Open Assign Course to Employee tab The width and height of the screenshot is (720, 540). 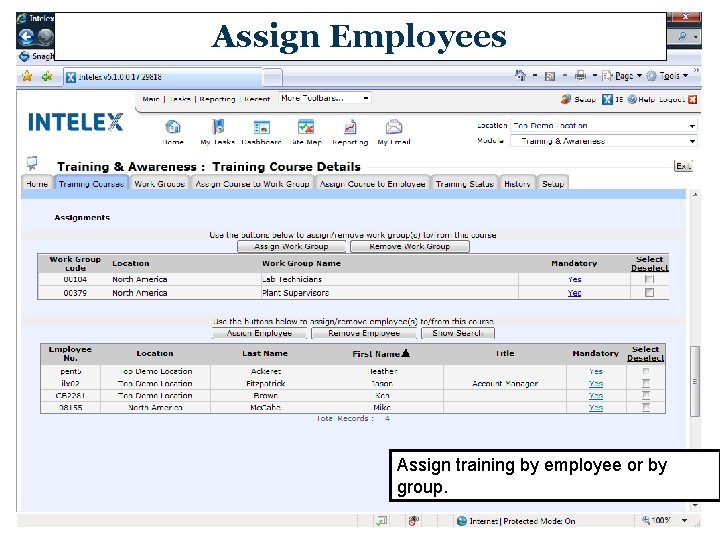click(372, 183)
